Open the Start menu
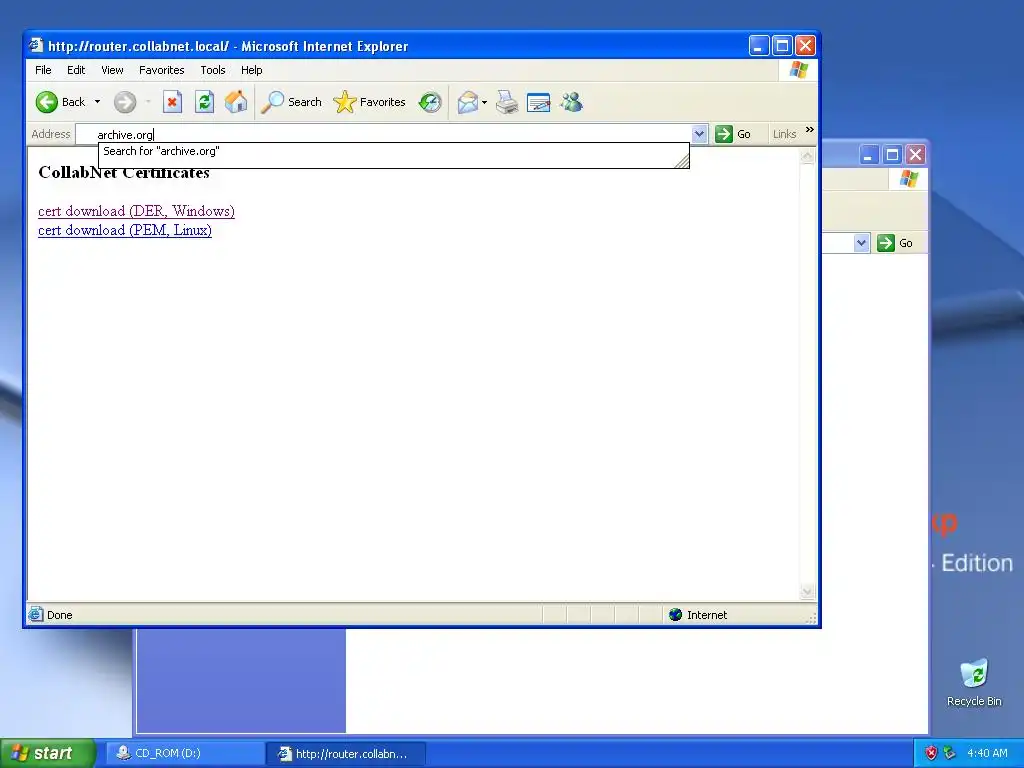The width and height of the screenshot is (1024, 768). pos(47,753)
